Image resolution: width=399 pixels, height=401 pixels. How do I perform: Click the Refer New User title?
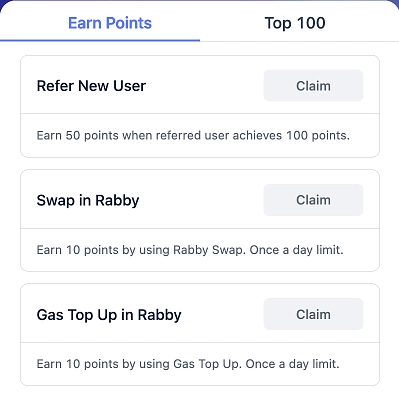coord(91,86)
